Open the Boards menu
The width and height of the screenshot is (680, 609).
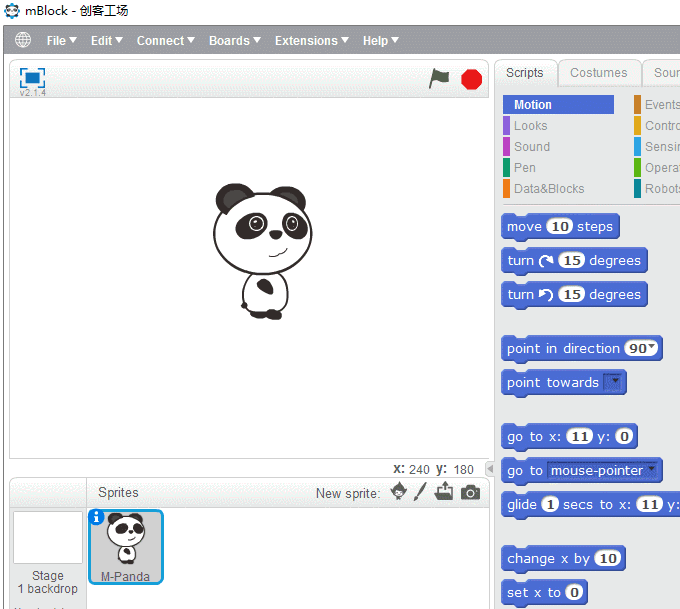click(x=234, y=41)
